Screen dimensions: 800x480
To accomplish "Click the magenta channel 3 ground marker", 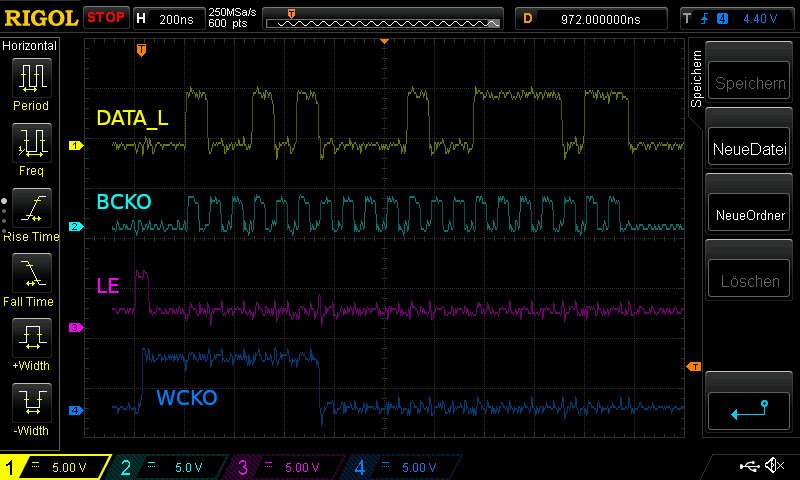I will coord(76,327).
